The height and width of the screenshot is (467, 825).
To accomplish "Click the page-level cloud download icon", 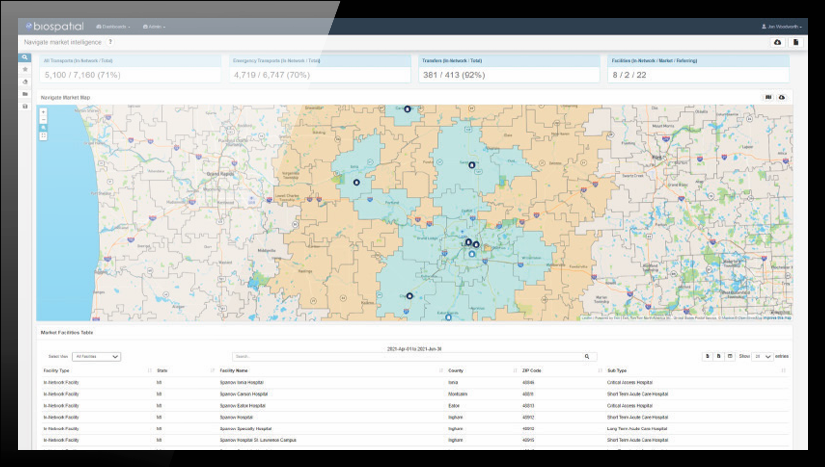I will pos(778,42).
